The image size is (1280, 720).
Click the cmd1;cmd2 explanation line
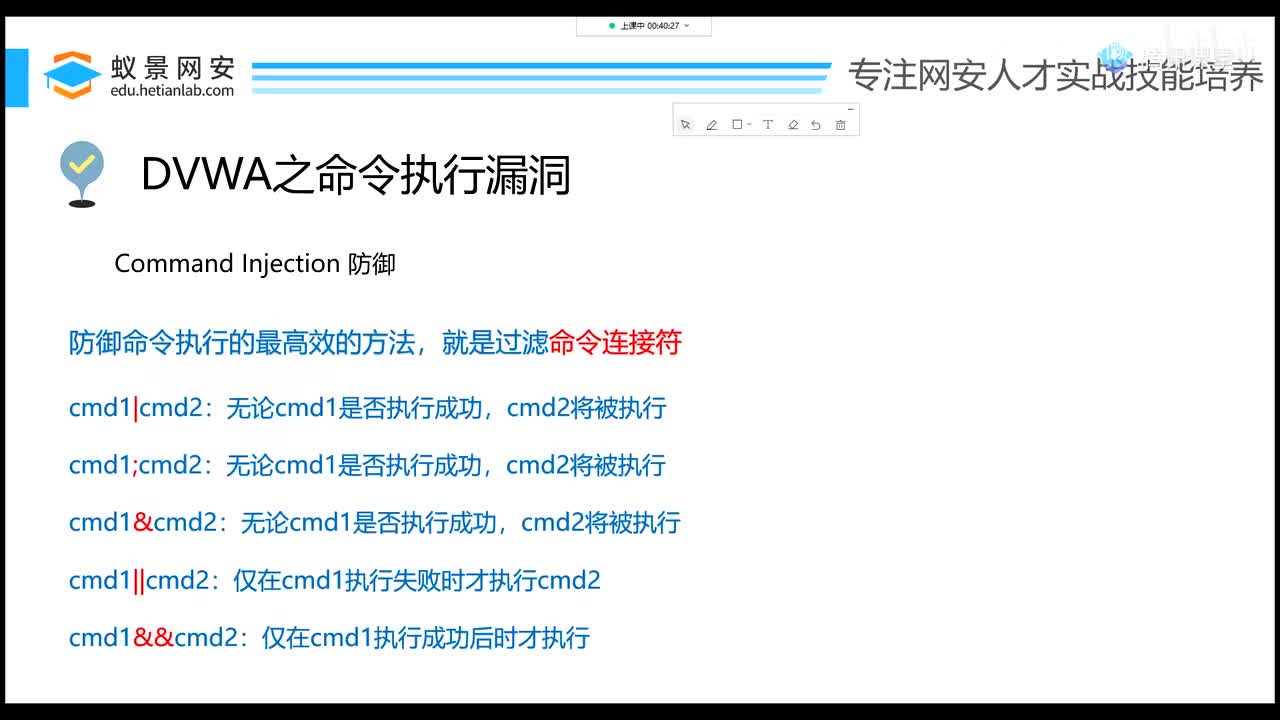(x=367, y=465)
